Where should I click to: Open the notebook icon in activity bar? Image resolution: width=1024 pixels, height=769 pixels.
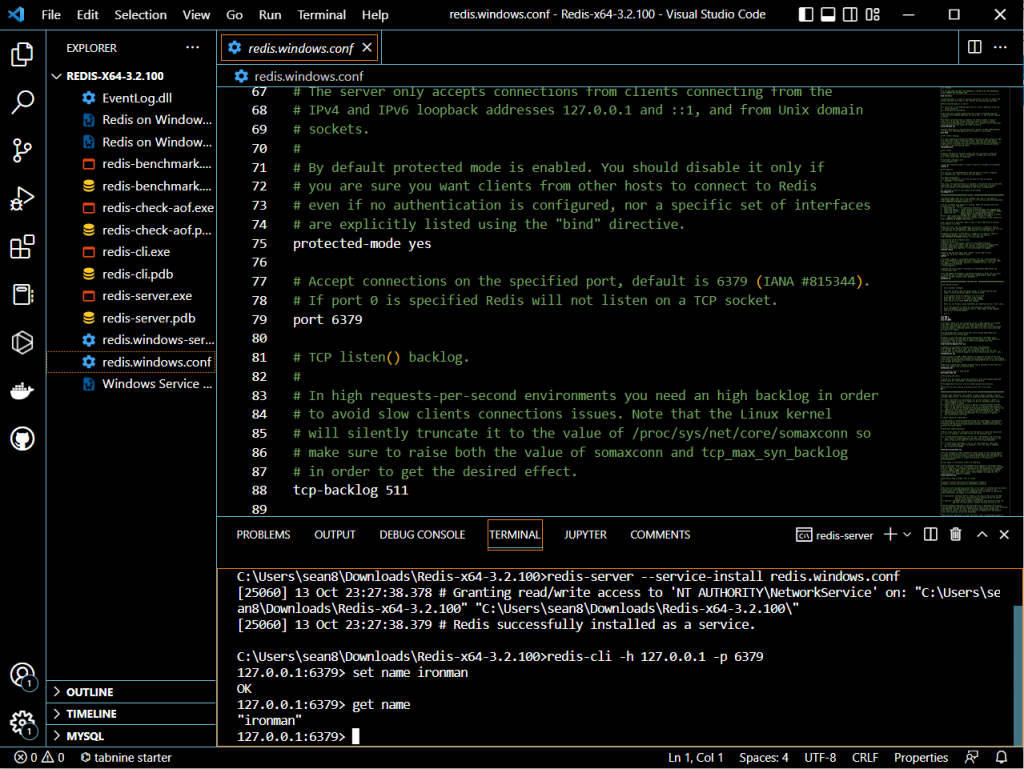pyautogui.click(x=22, y=294)
